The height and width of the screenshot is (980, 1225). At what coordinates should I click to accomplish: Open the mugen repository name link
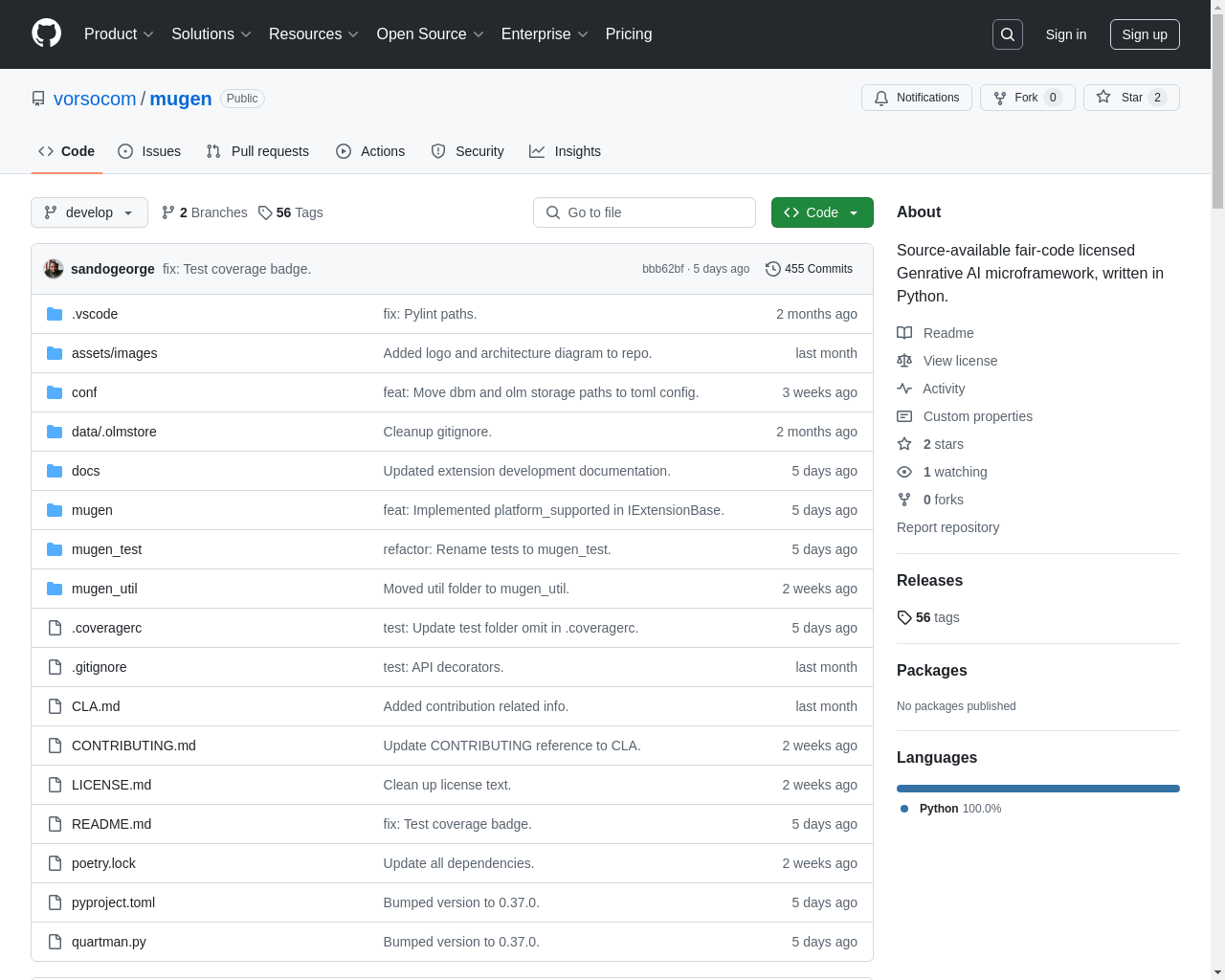181,99
